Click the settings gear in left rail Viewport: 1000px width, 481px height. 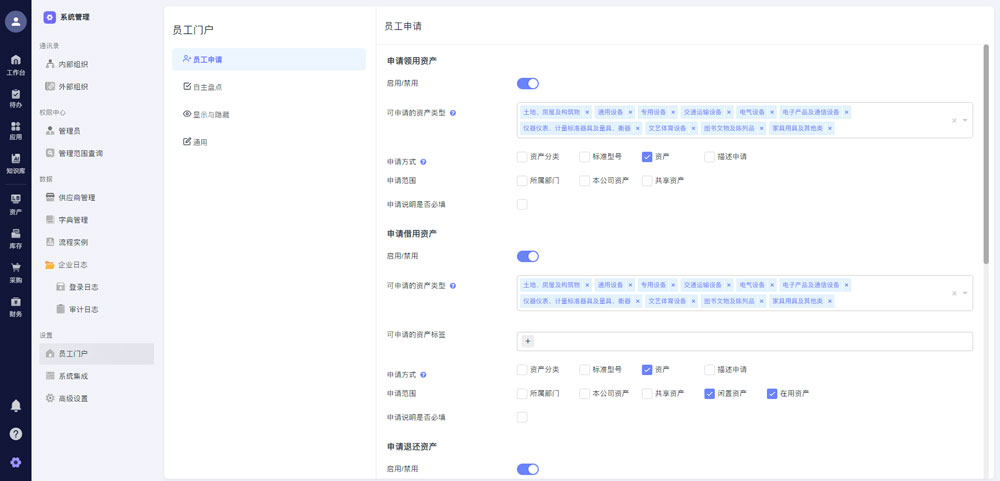click(15, 462)
